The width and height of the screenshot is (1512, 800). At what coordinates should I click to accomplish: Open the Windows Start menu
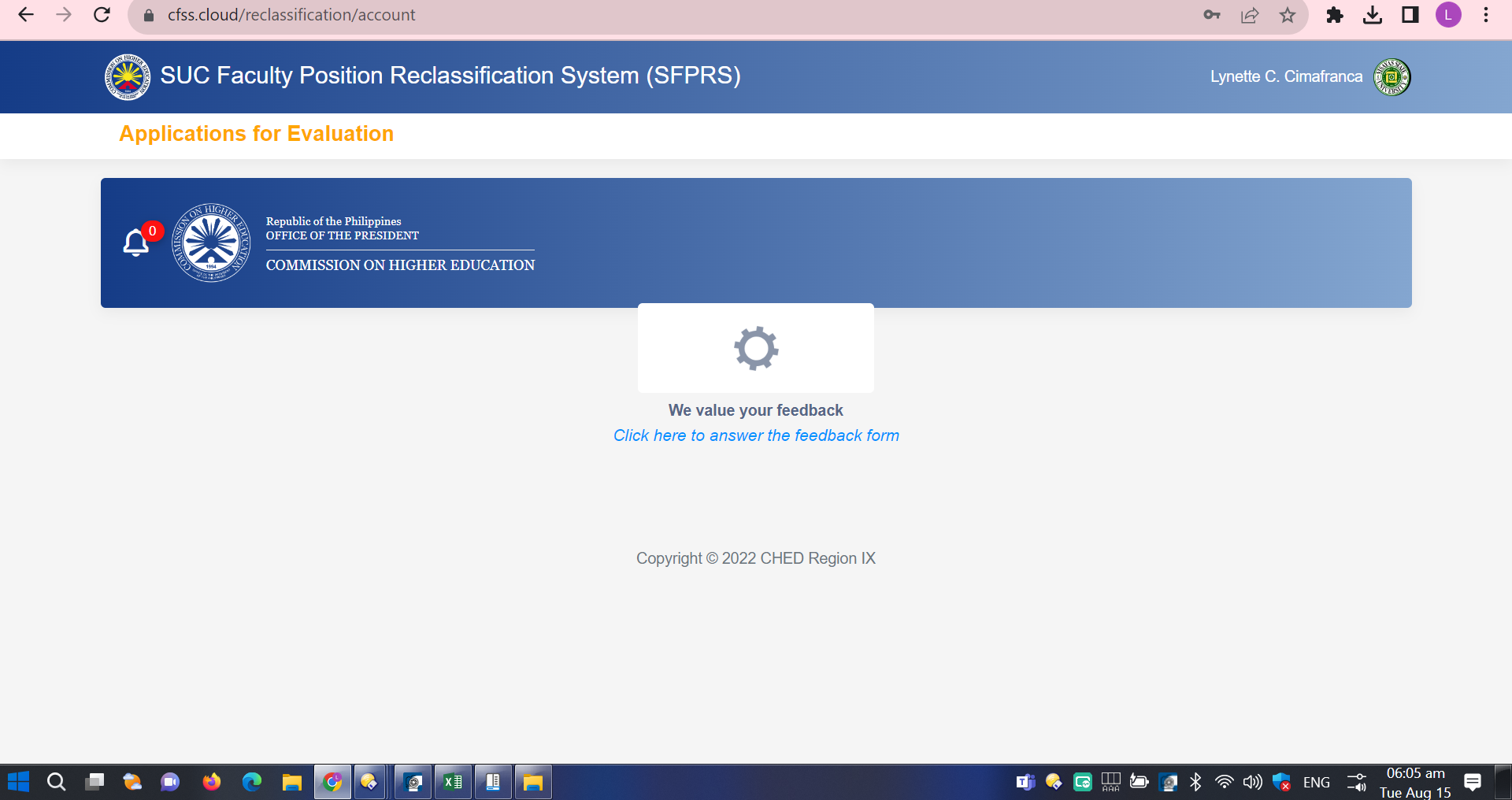pyautogui.click(x=18, y=782)
